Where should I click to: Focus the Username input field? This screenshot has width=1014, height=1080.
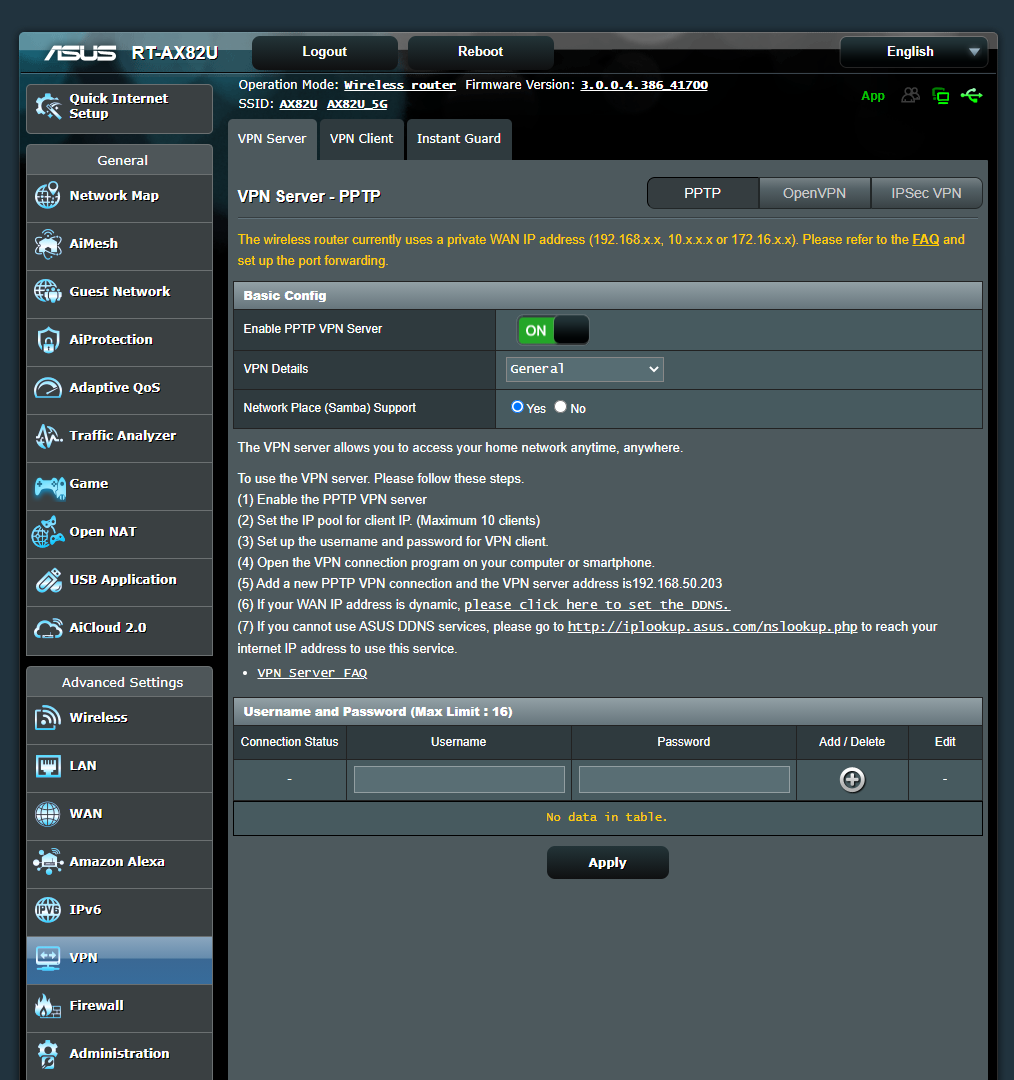coord(459,780)
